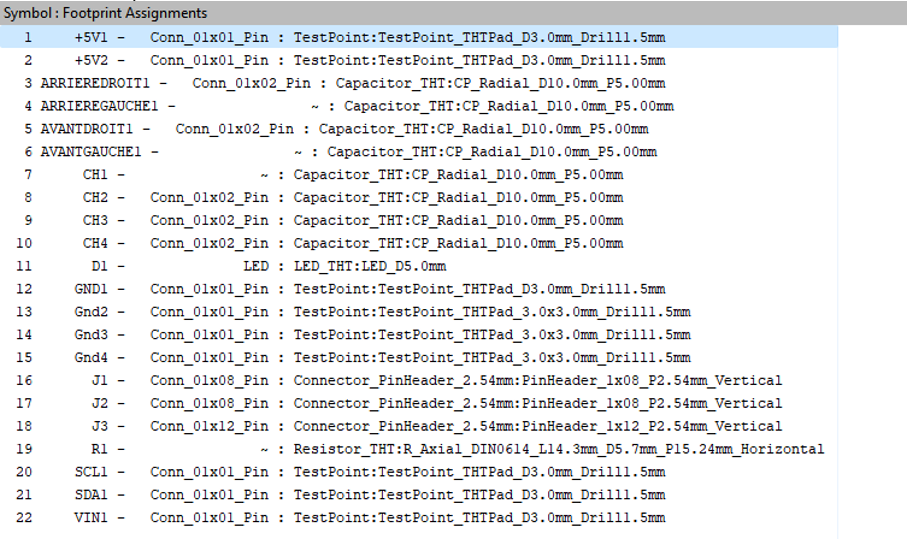Click the J3 1x12 pin header row
This screenshot has height=545, width=907.
(400, 426)
